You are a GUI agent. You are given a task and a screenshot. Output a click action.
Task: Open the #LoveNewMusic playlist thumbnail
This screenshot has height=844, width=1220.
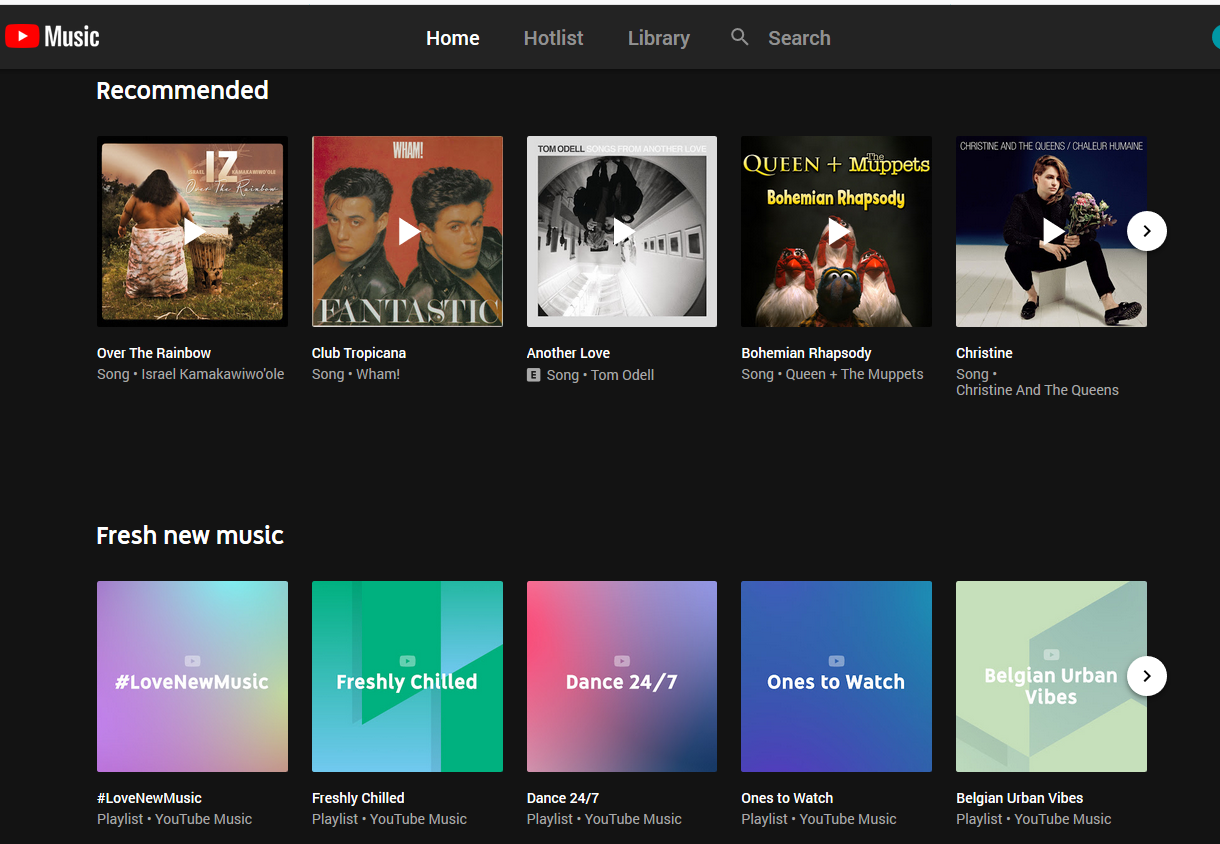[192, 676]
